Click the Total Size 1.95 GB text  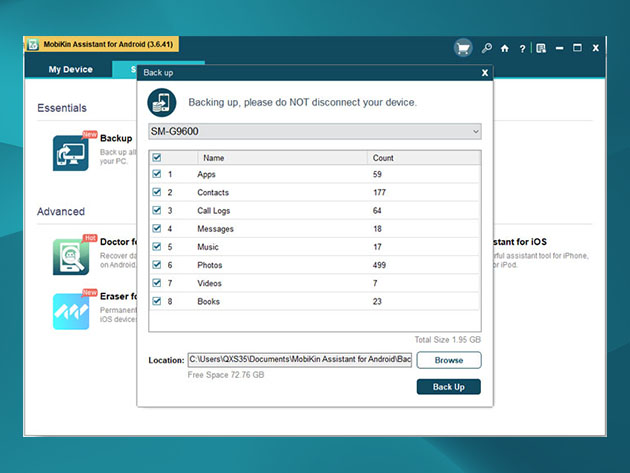point(448,340)
